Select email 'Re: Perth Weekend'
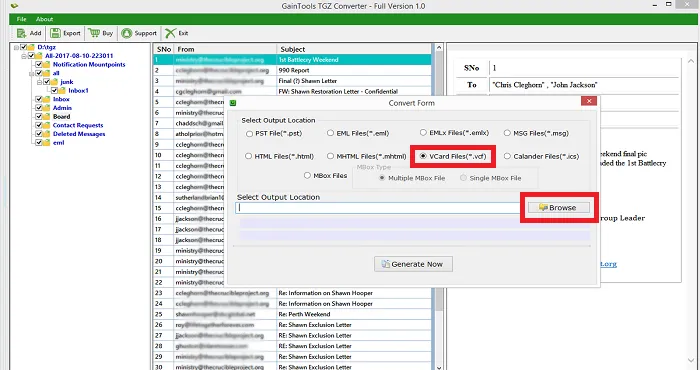The height and width of the screenshot is (370, 700). 292,314
